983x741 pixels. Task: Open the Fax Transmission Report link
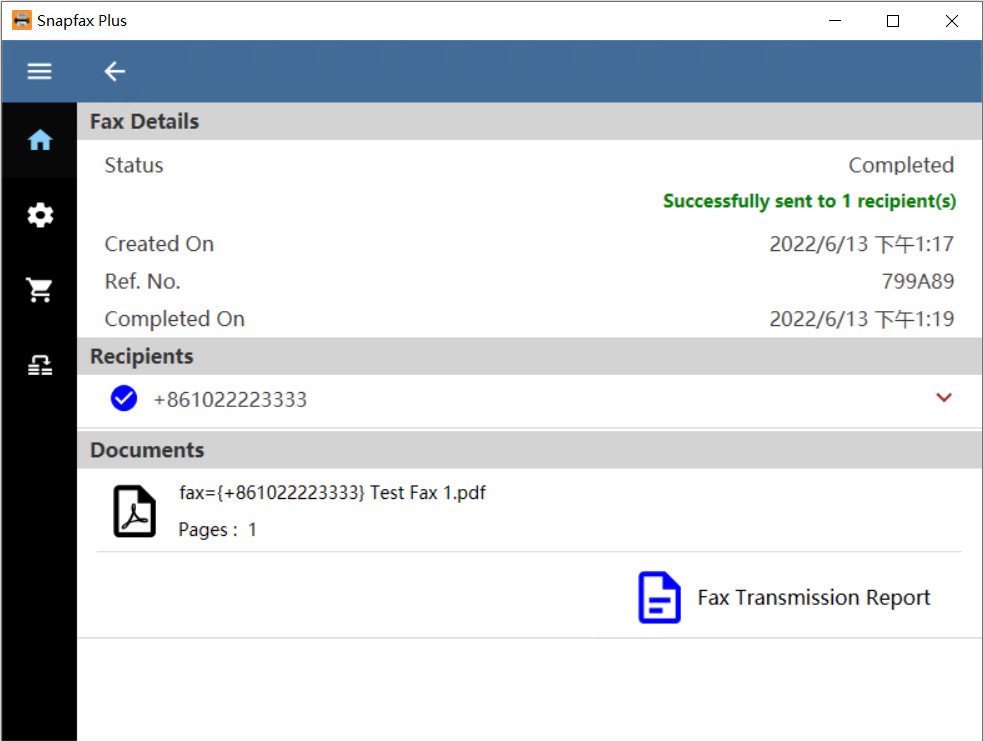[813, 598]
